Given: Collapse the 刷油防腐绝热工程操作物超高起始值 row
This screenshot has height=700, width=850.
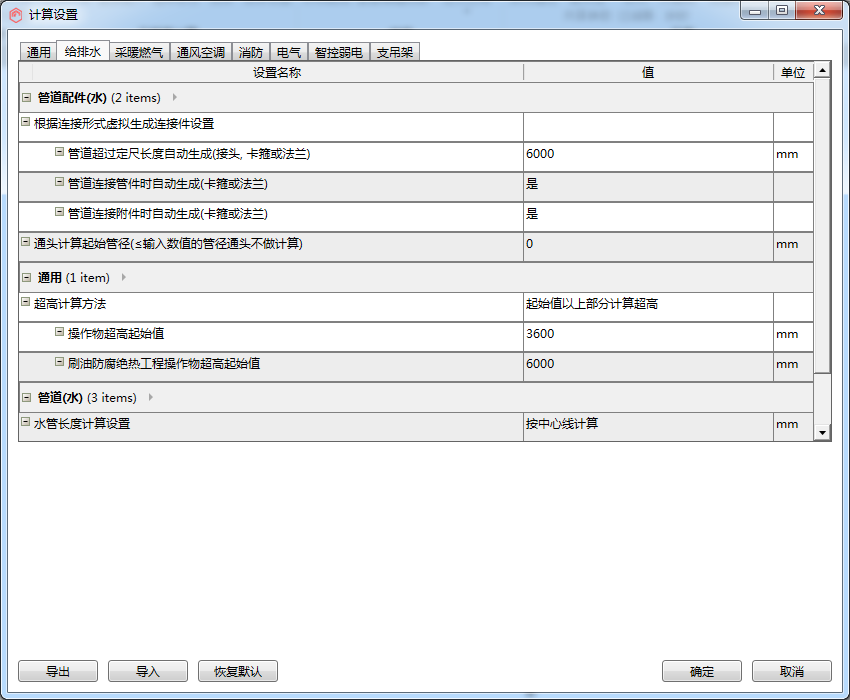Looking at the screenshot, I should point(60,362).
